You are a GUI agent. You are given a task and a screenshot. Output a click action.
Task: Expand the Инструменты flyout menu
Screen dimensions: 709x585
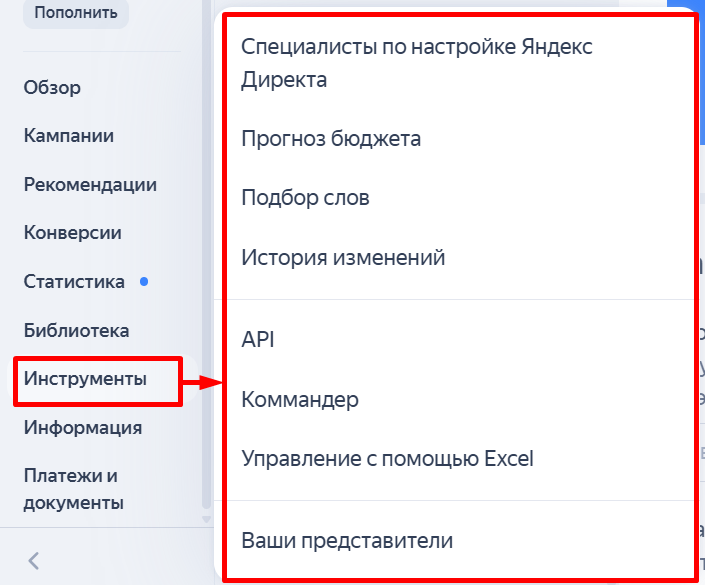(85, 379)
